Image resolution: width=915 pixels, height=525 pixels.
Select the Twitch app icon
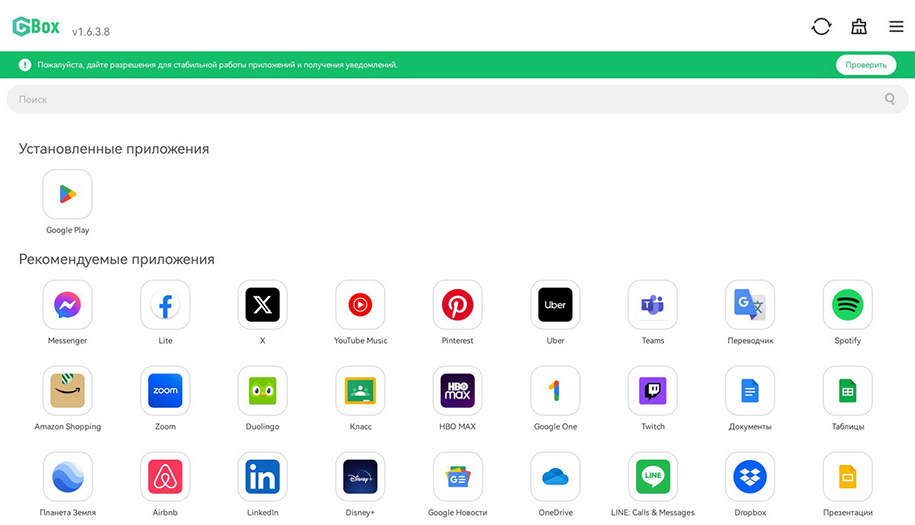[x=652, y=391]
